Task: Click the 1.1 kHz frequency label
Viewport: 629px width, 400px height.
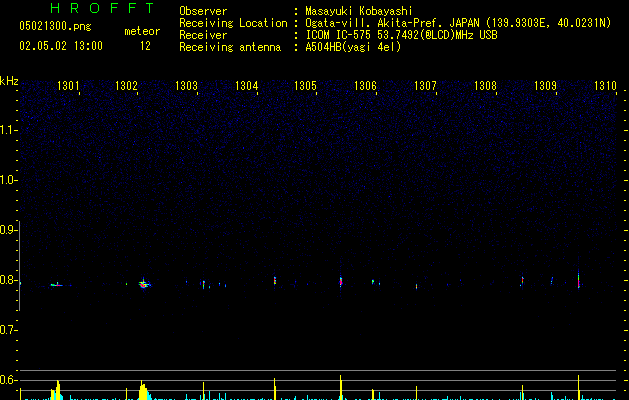Action: tap(8, 130)
